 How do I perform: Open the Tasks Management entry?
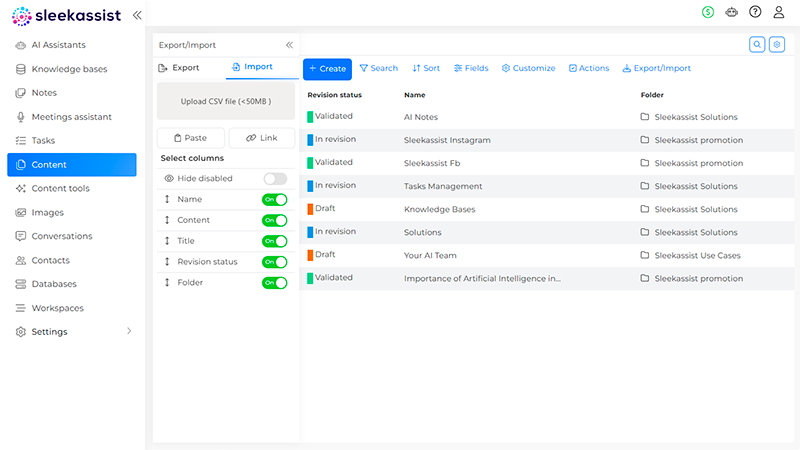pos(443,186)
